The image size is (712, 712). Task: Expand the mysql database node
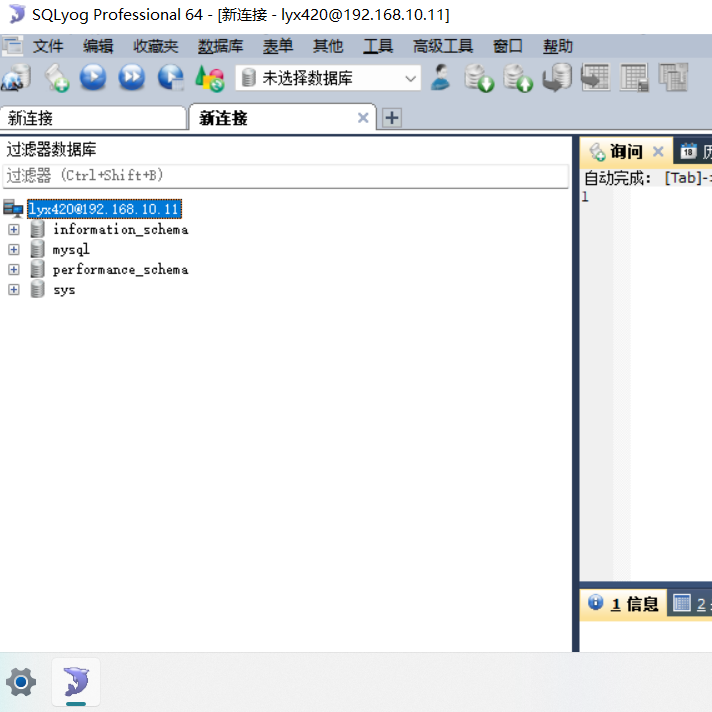pos(14,249)
